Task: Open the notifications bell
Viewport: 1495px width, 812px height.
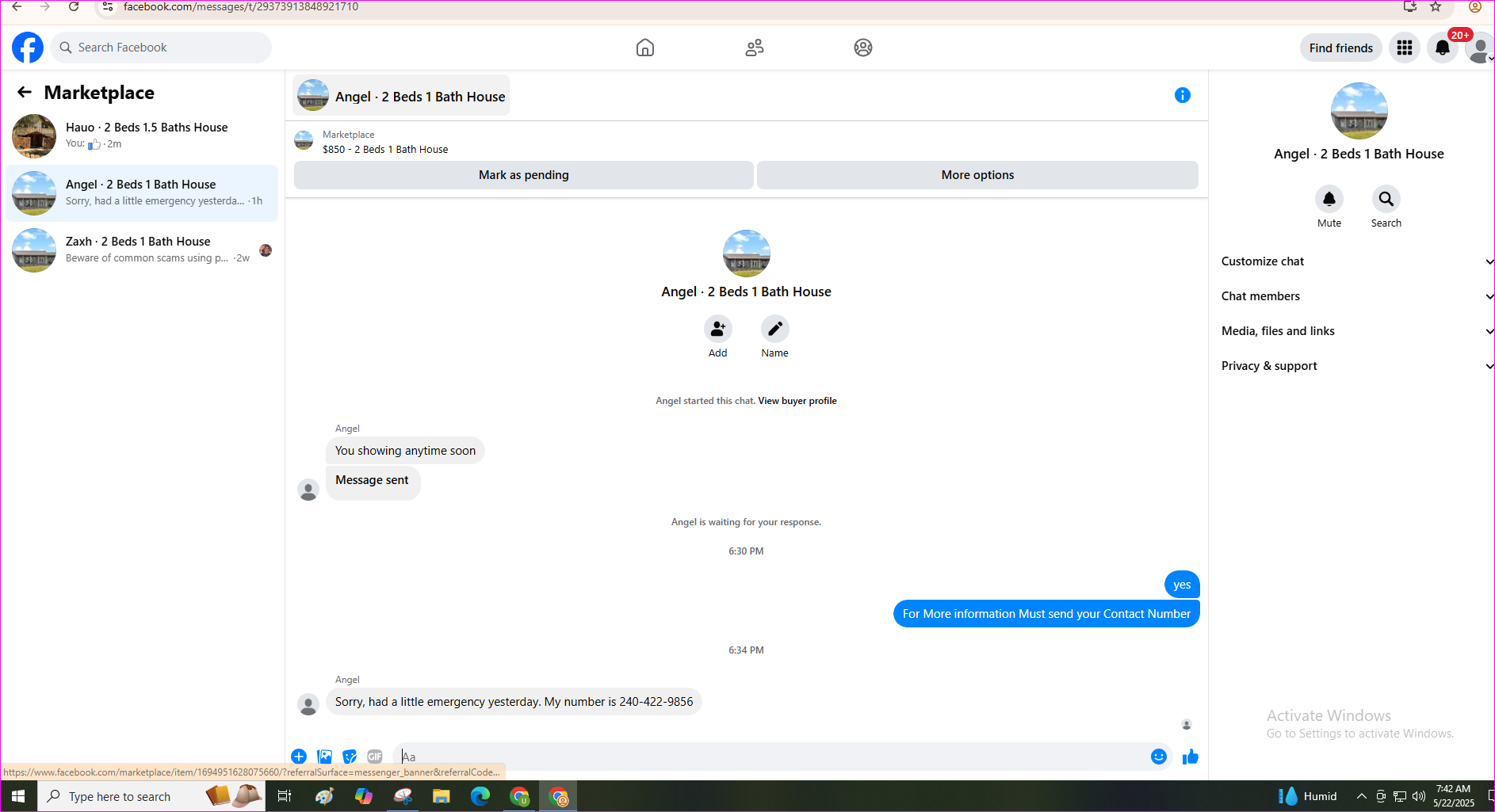Action: coord(1443,48)
